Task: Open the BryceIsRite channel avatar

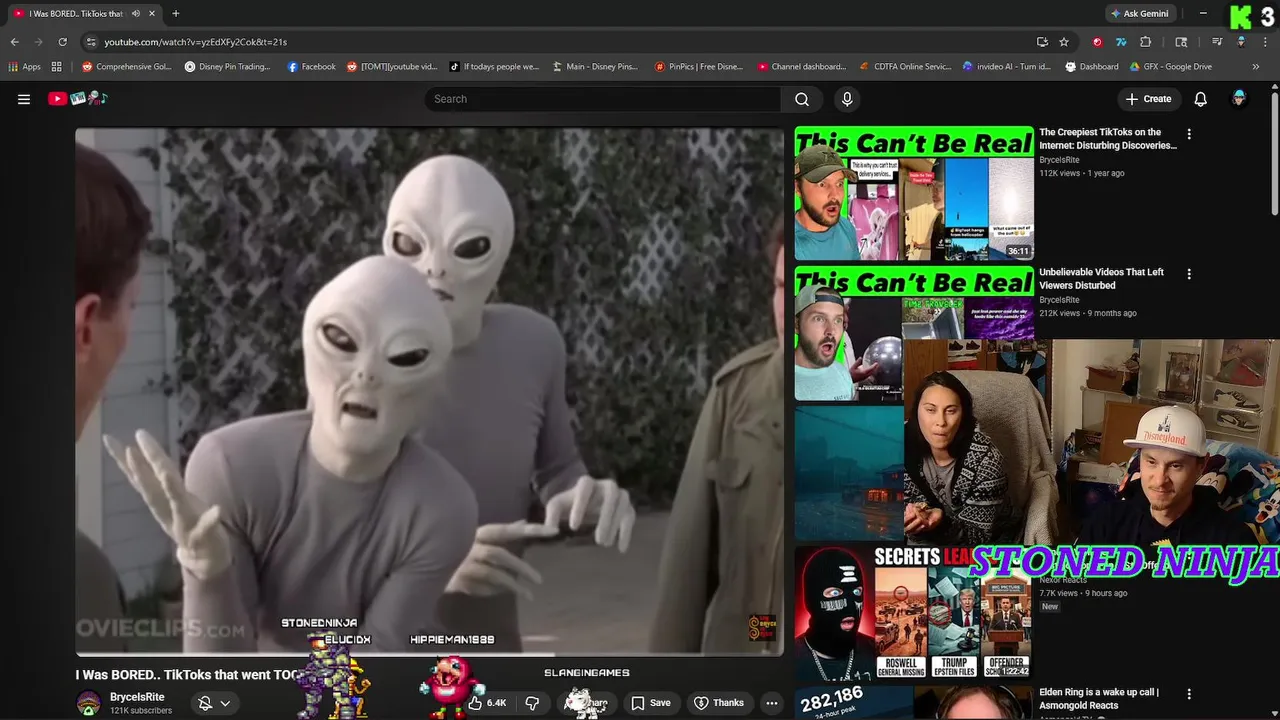Action: tap(89, 703)
